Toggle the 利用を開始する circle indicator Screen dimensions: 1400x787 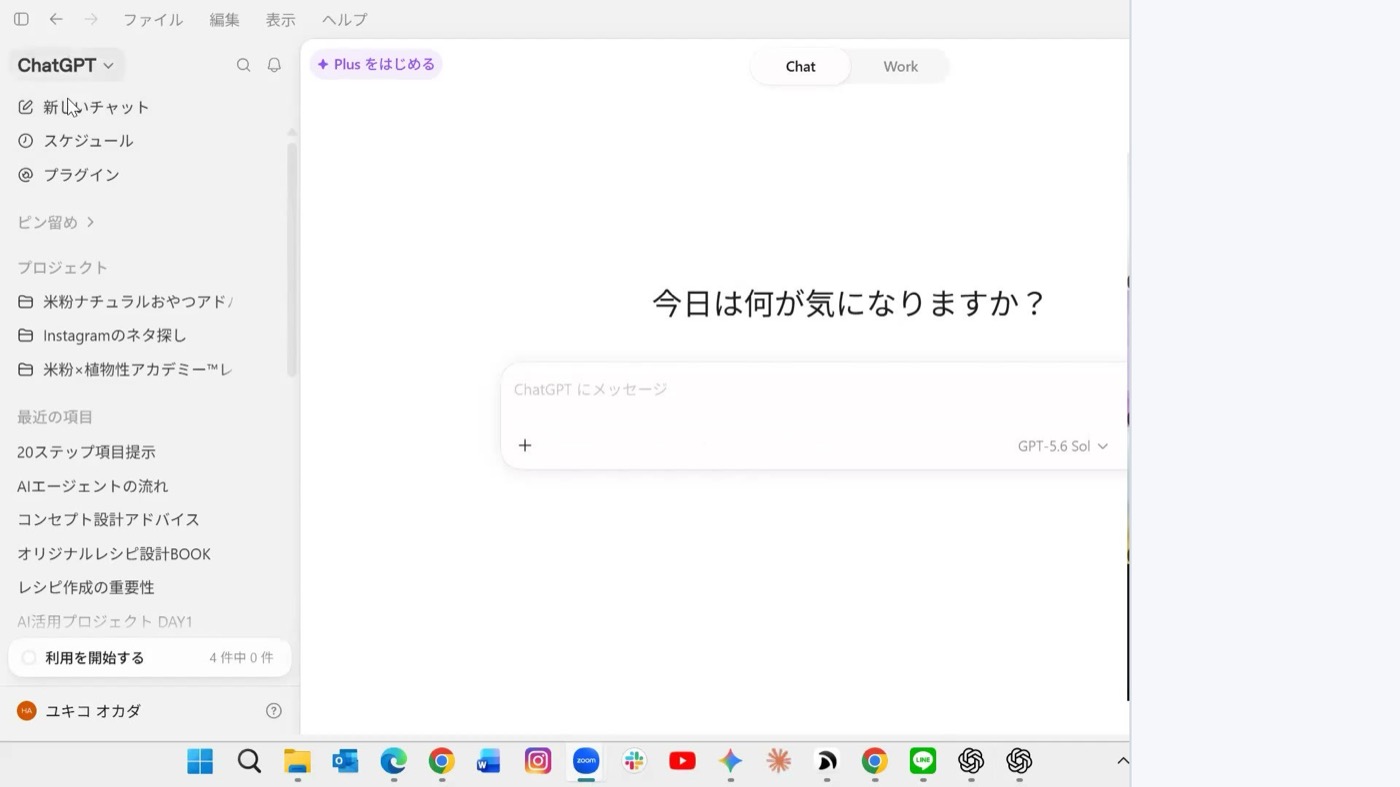pyautogui.click(x=29, y=658)
